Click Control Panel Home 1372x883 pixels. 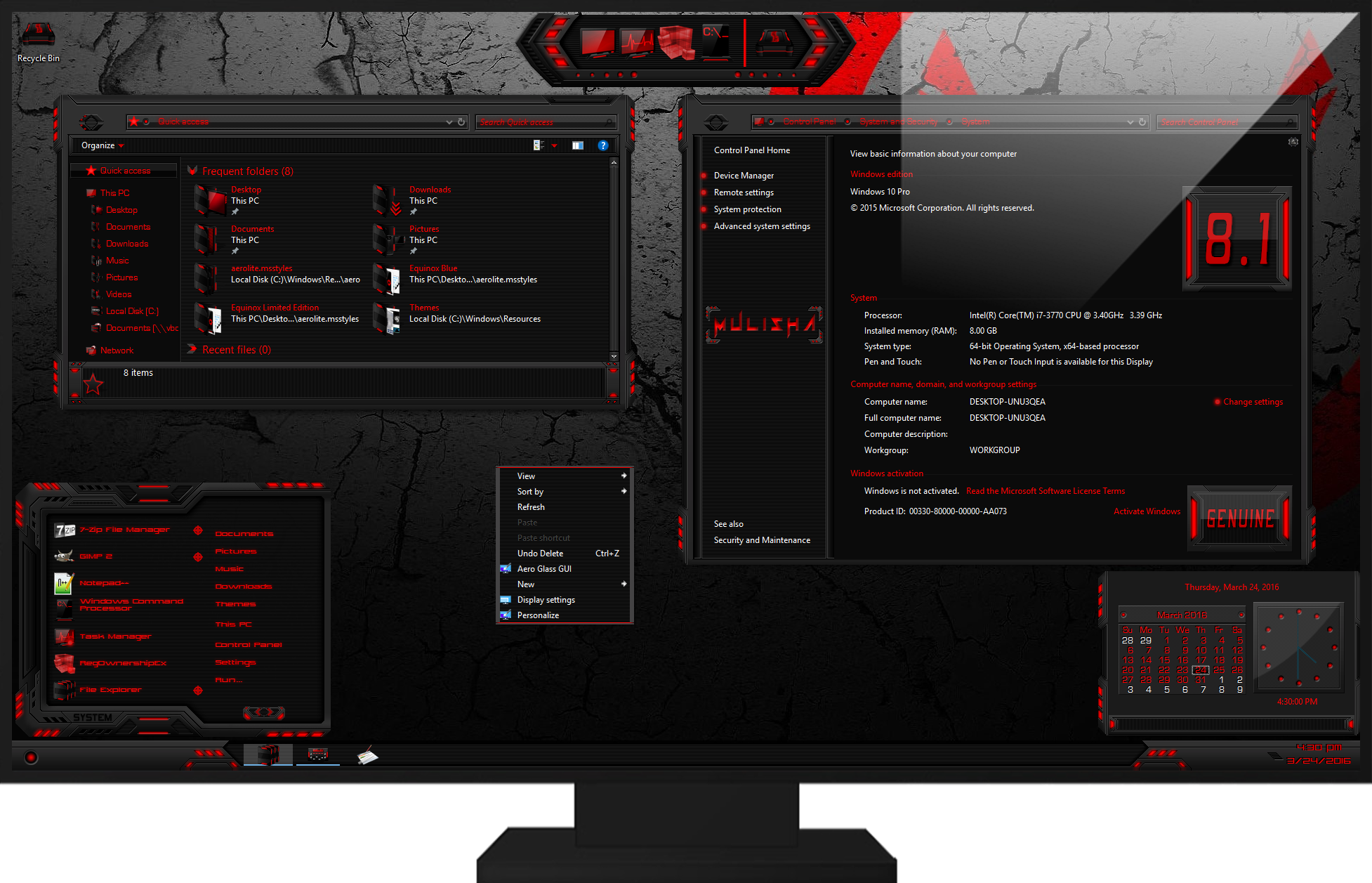tap(751, 150)
